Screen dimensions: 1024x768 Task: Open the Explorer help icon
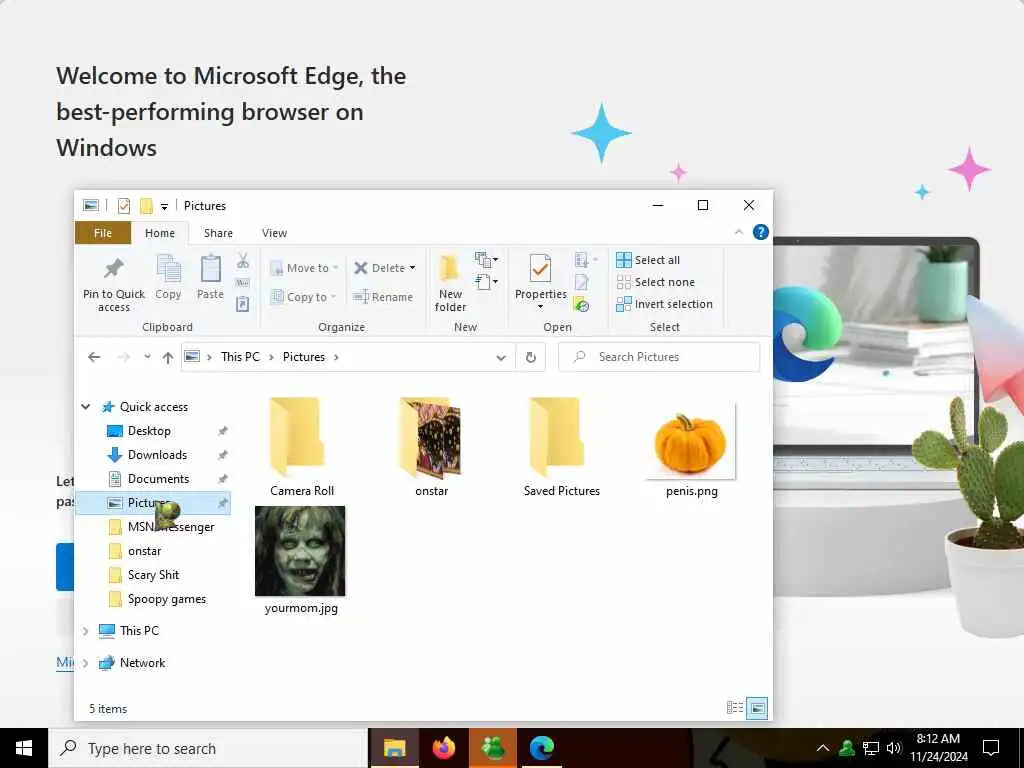tap(761, 232)
